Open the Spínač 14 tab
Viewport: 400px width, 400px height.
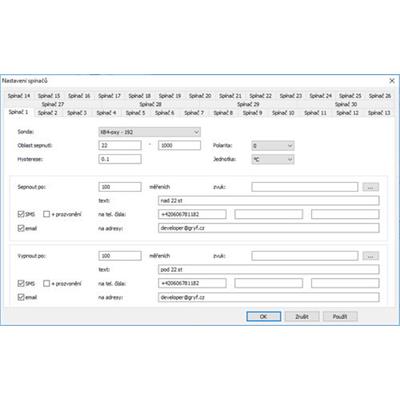[19, 96]
